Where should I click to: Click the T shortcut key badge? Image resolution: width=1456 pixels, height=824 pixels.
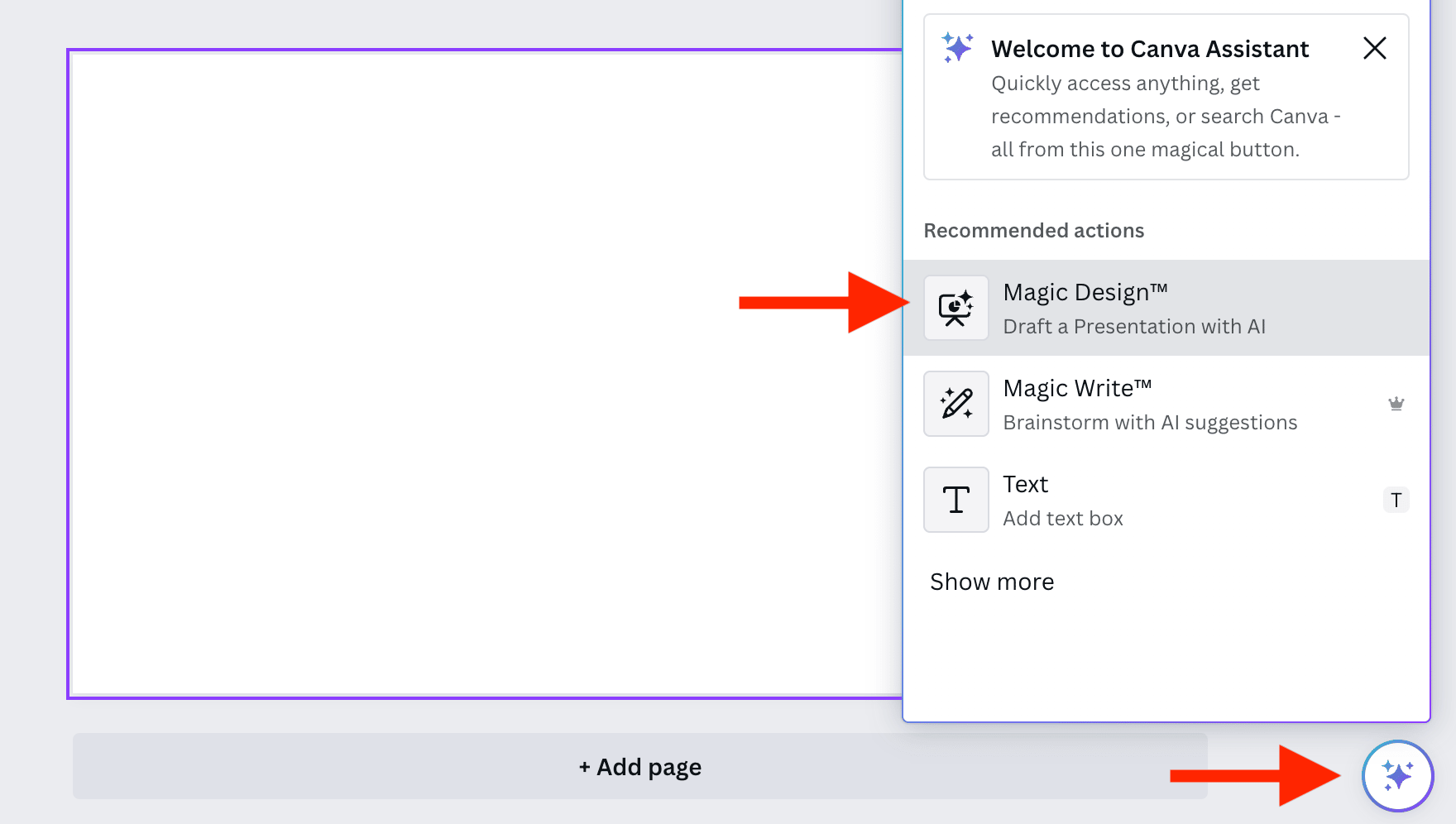pyautogui.click(x=1396, y=500)
